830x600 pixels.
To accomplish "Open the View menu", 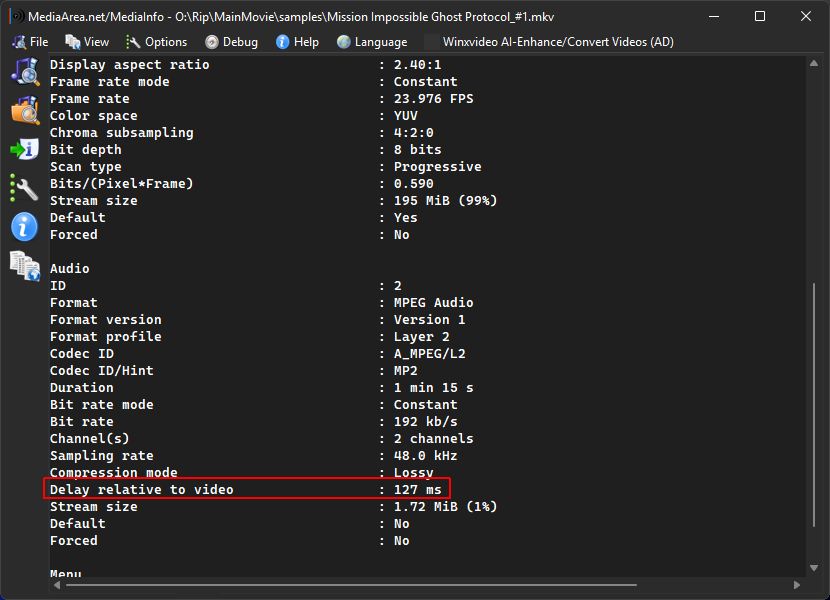I will tap(87, 42).
